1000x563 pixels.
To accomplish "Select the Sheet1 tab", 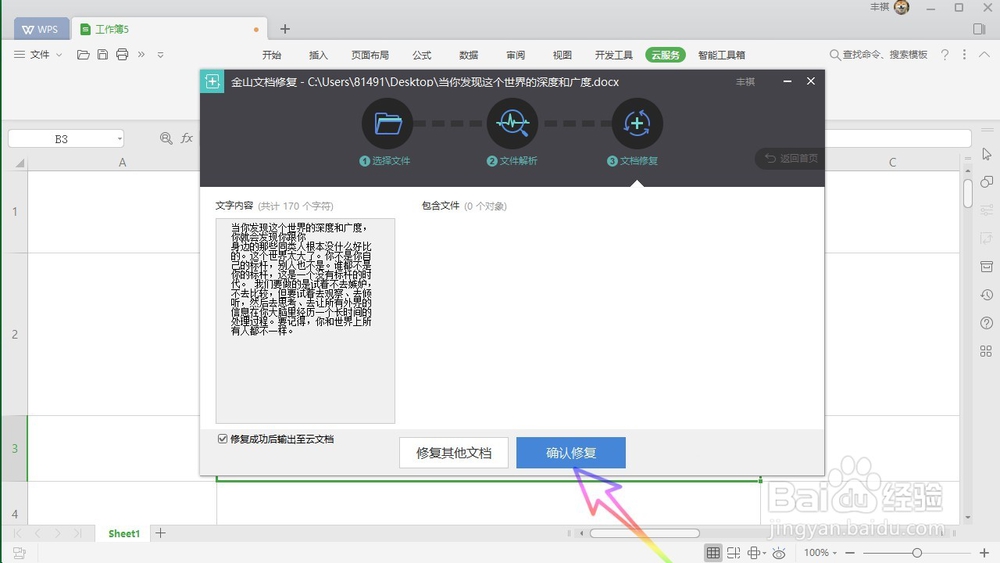I will click(124, 533).
